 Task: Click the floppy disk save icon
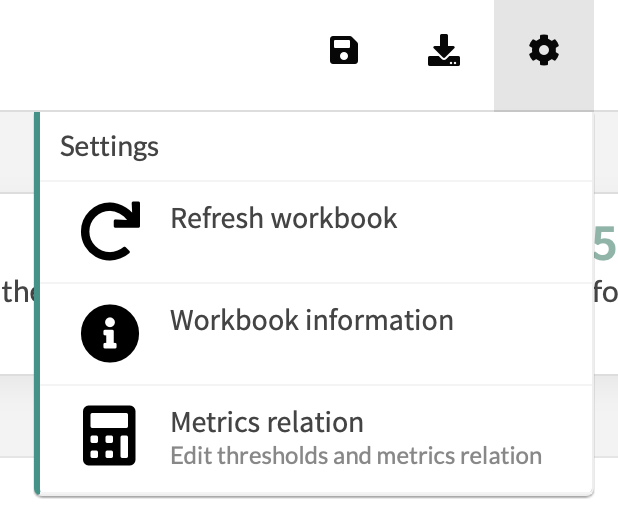click(344, 50)
